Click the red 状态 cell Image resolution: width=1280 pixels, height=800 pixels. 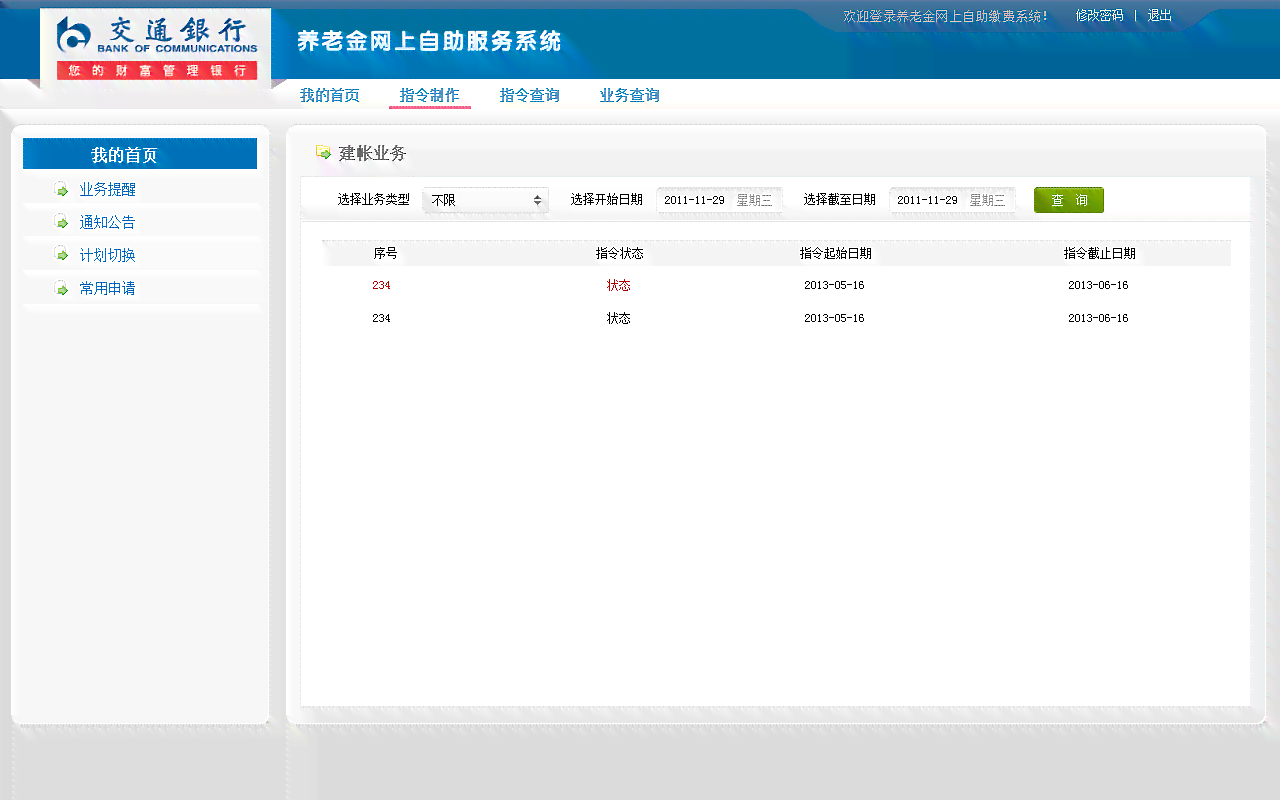click(x=618, y=285)
